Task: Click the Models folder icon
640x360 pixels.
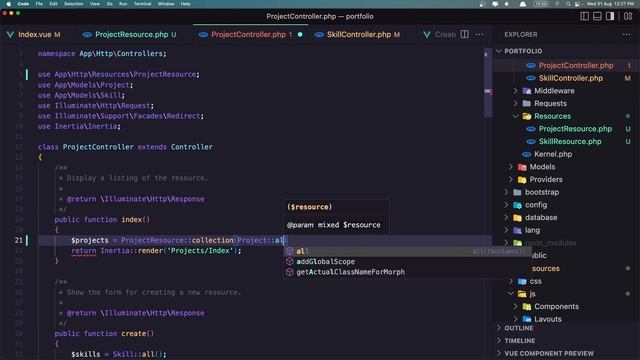Action: coord(522,167)
